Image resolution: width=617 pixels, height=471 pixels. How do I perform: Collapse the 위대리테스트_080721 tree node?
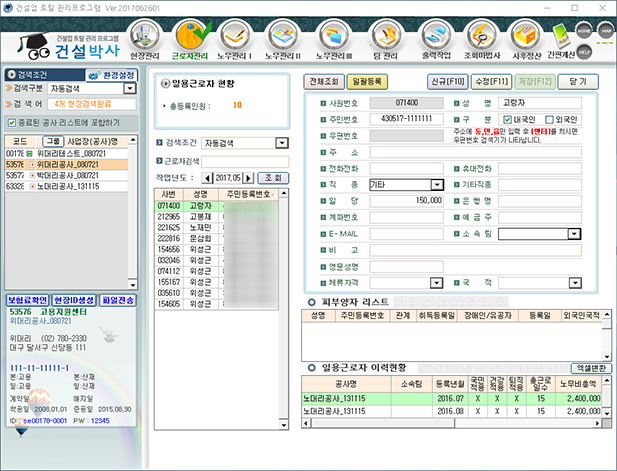(x=30, y=153)
